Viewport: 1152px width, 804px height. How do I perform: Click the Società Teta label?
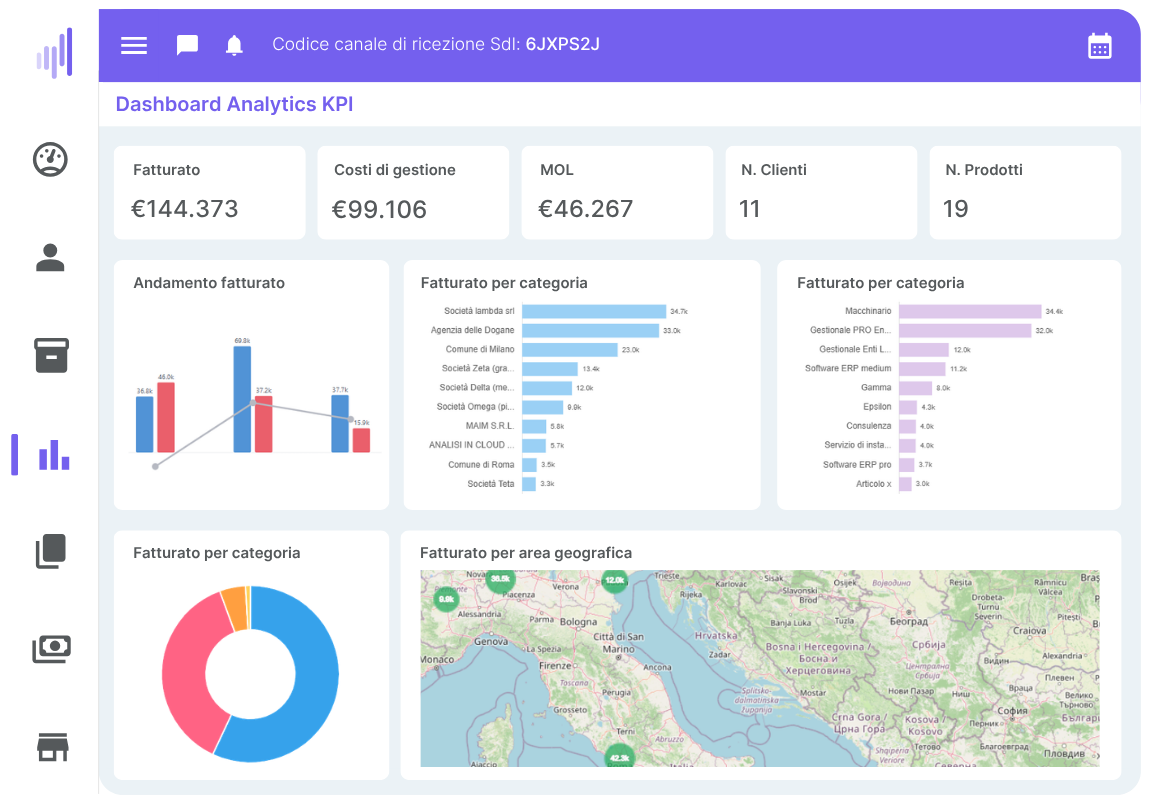click(x=491, y=484)
